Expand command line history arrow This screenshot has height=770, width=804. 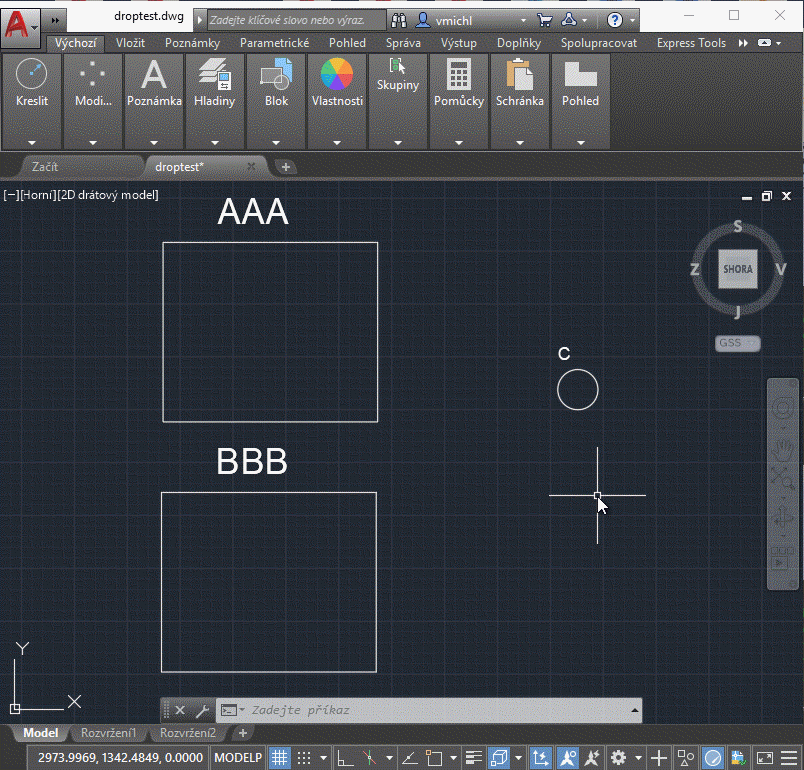click(x=635, y=711)
